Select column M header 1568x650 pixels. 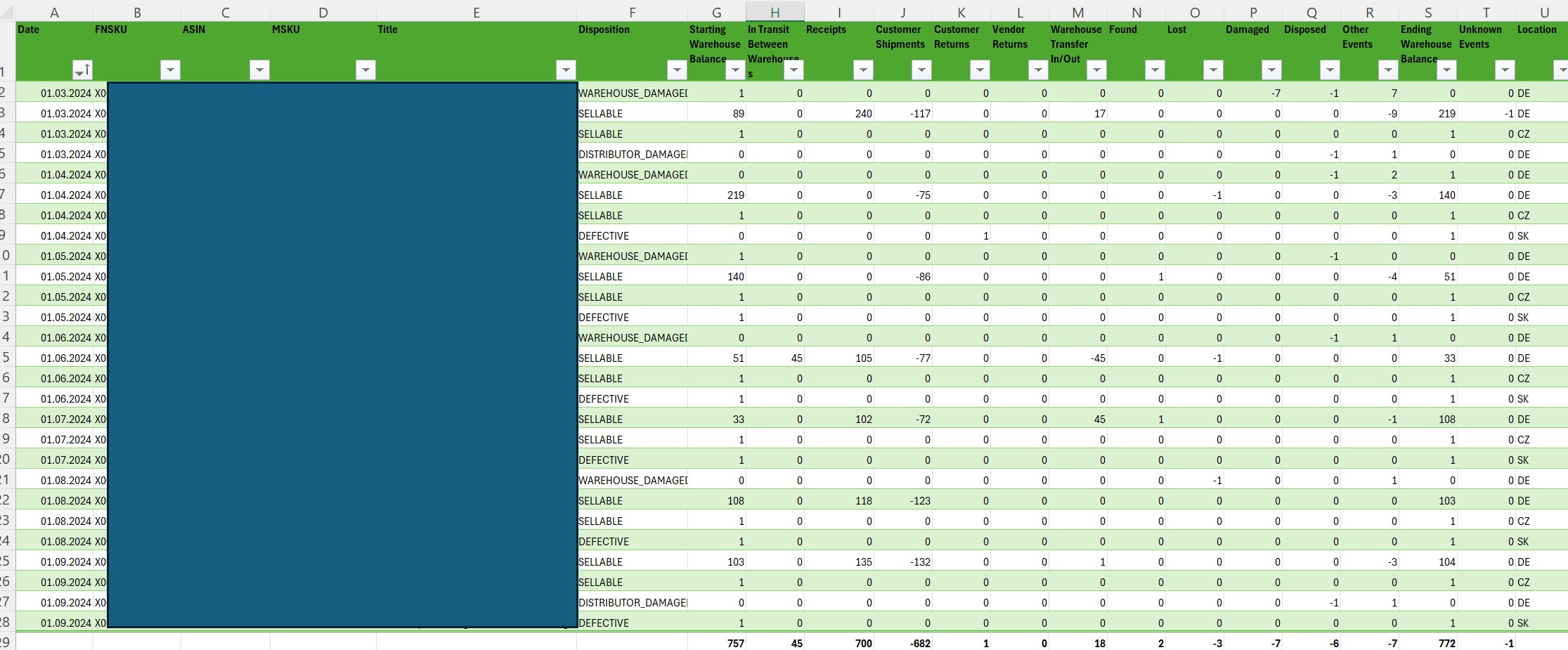click(1077, 12)
